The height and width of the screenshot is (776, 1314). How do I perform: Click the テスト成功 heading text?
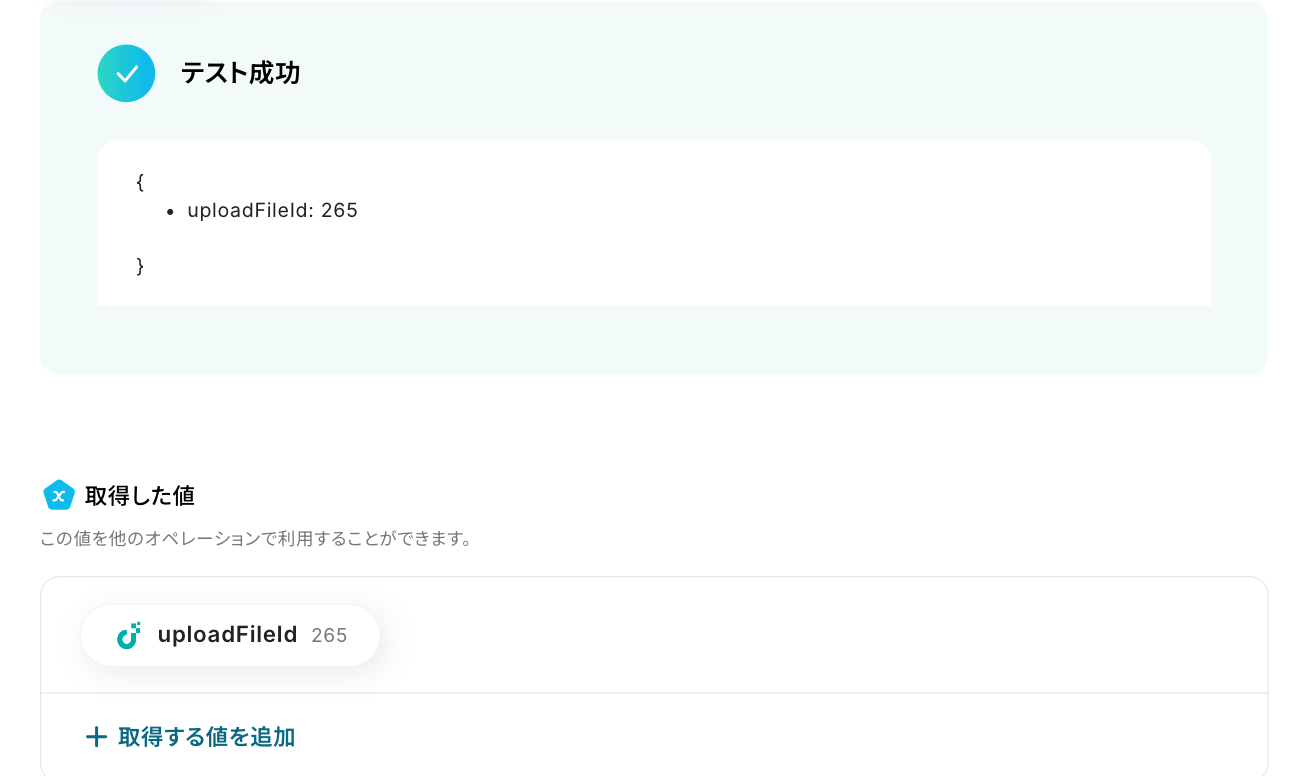tap(240, 73)
